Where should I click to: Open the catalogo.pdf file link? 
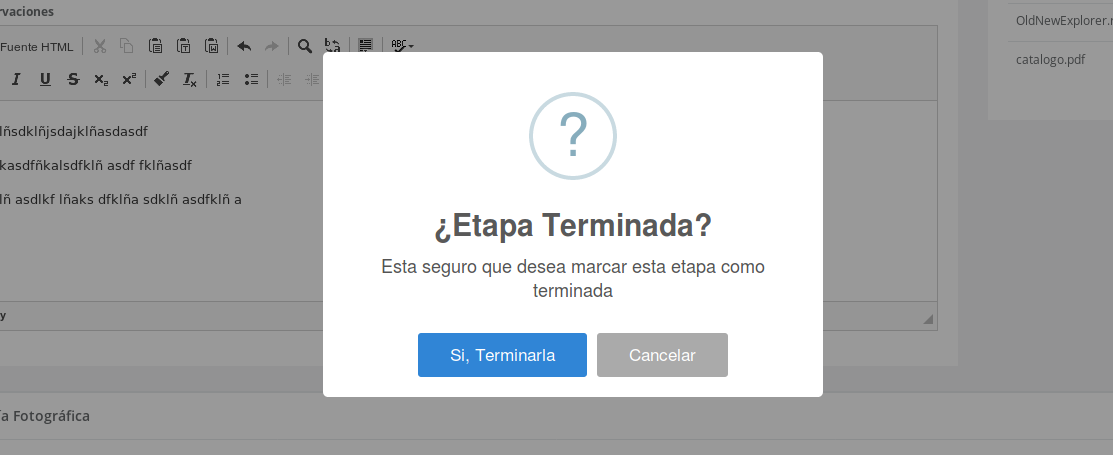pyautogui.click(x=1050, y=59)
